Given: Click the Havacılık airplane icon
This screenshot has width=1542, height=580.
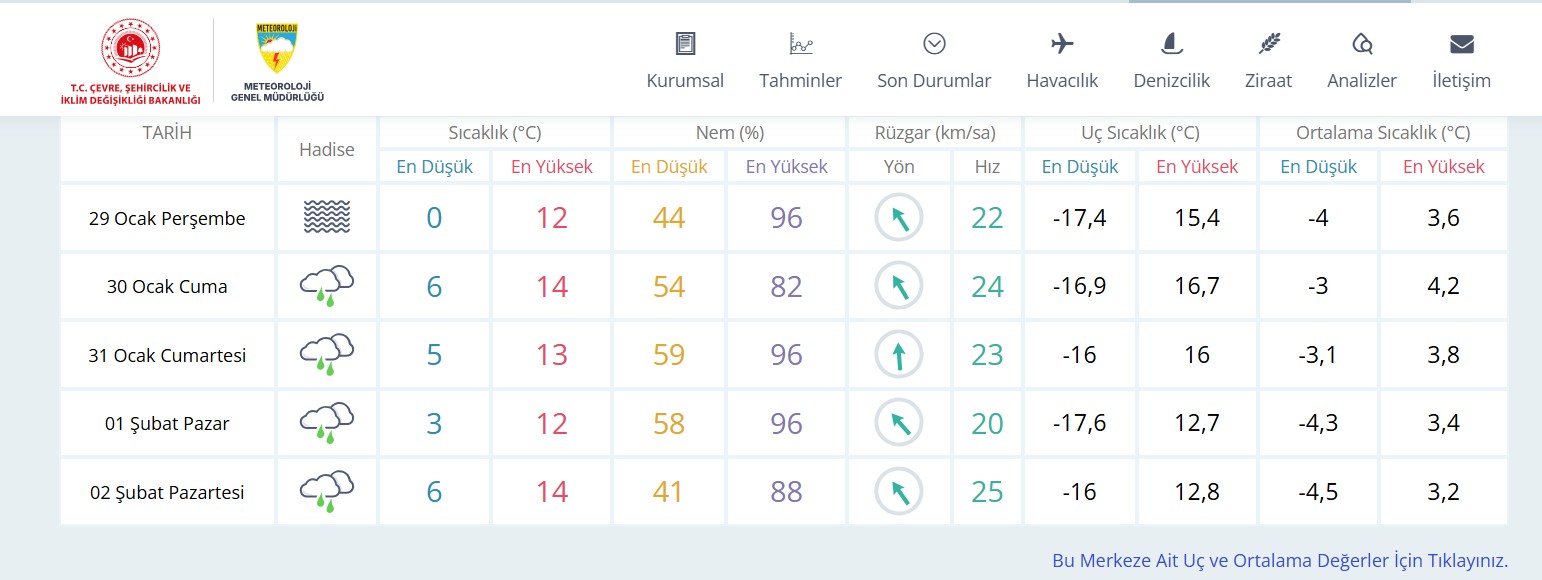Looking at the screenshot, I should (x=1062, y=43).
